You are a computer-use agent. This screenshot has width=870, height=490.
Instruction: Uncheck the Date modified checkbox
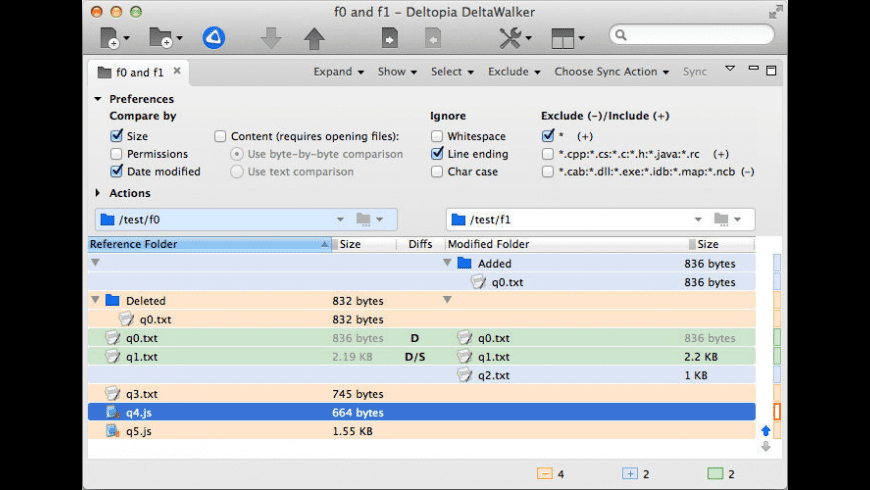tap(117, 171)
